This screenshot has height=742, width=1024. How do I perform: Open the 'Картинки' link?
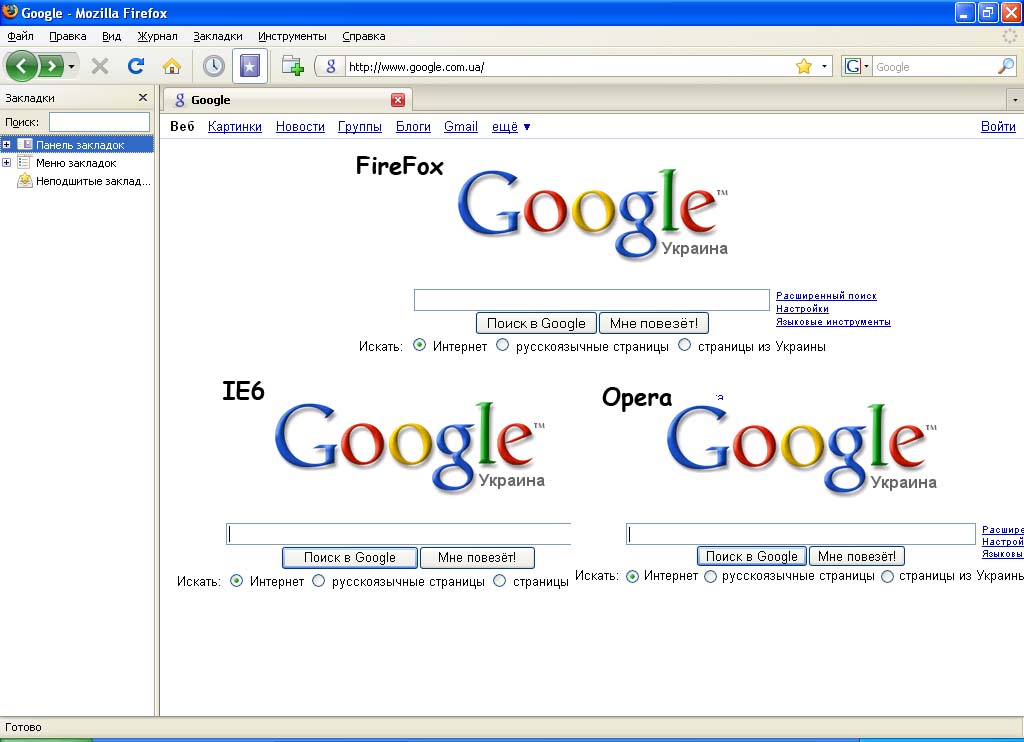pos(235,127)
